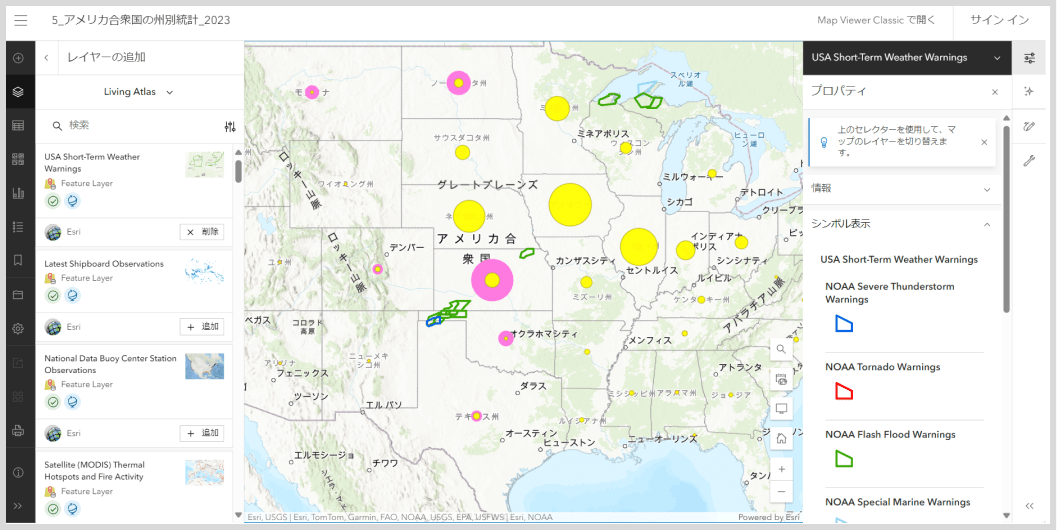Open the Legend list icon in sidebar
The width and height of the screenshot is (1057, 530).
[18, 227]
